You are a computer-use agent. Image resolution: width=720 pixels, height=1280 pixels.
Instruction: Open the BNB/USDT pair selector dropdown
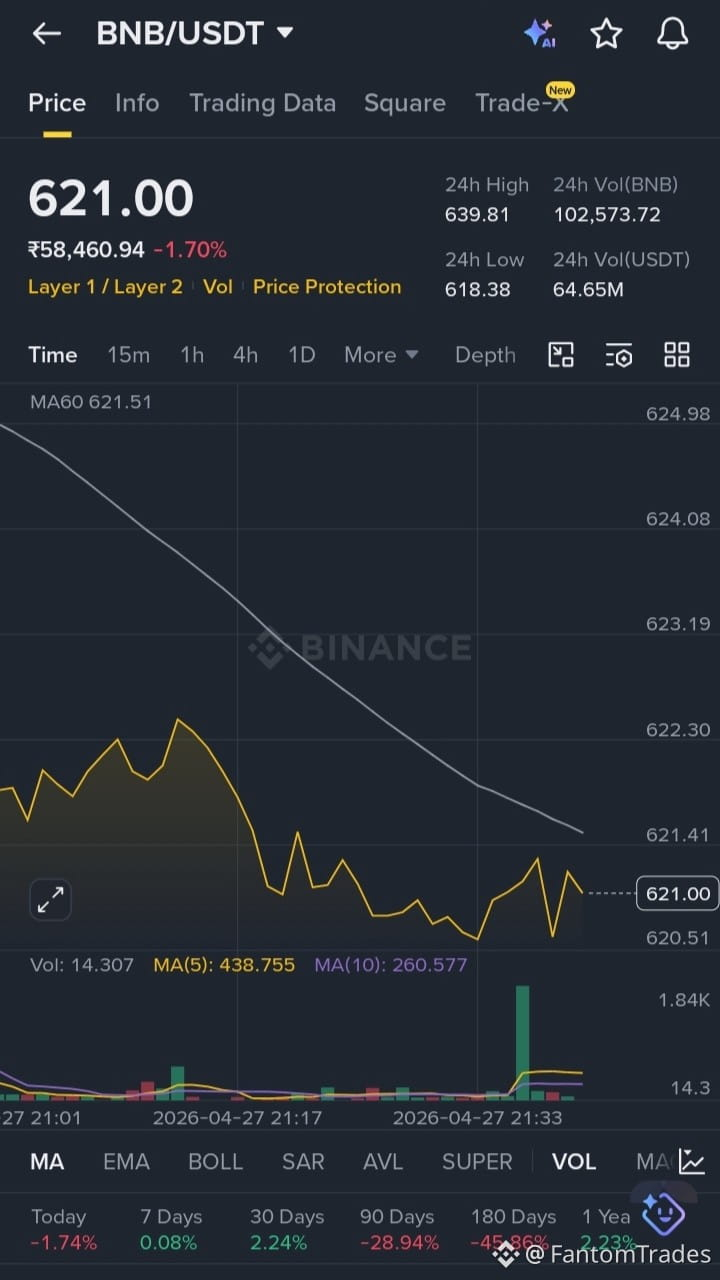[195, 34]
